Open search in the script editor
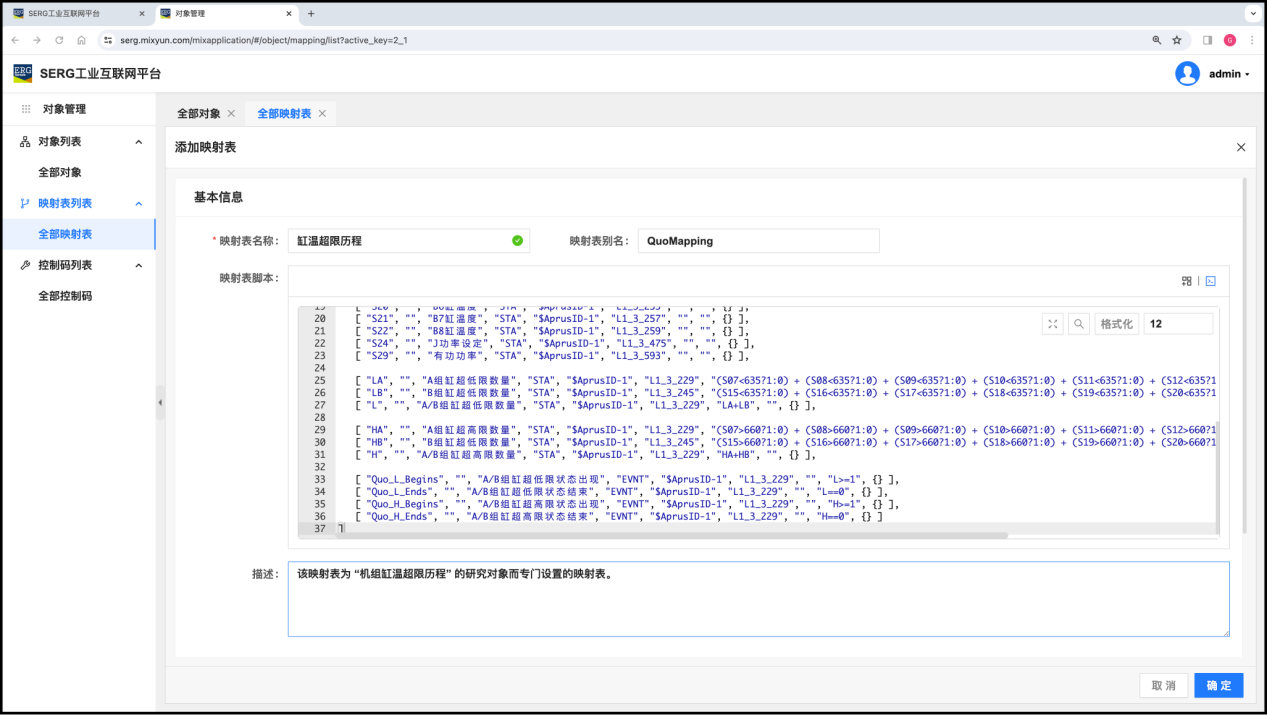The image size is (1267, 715). (x=1078, y=324)
